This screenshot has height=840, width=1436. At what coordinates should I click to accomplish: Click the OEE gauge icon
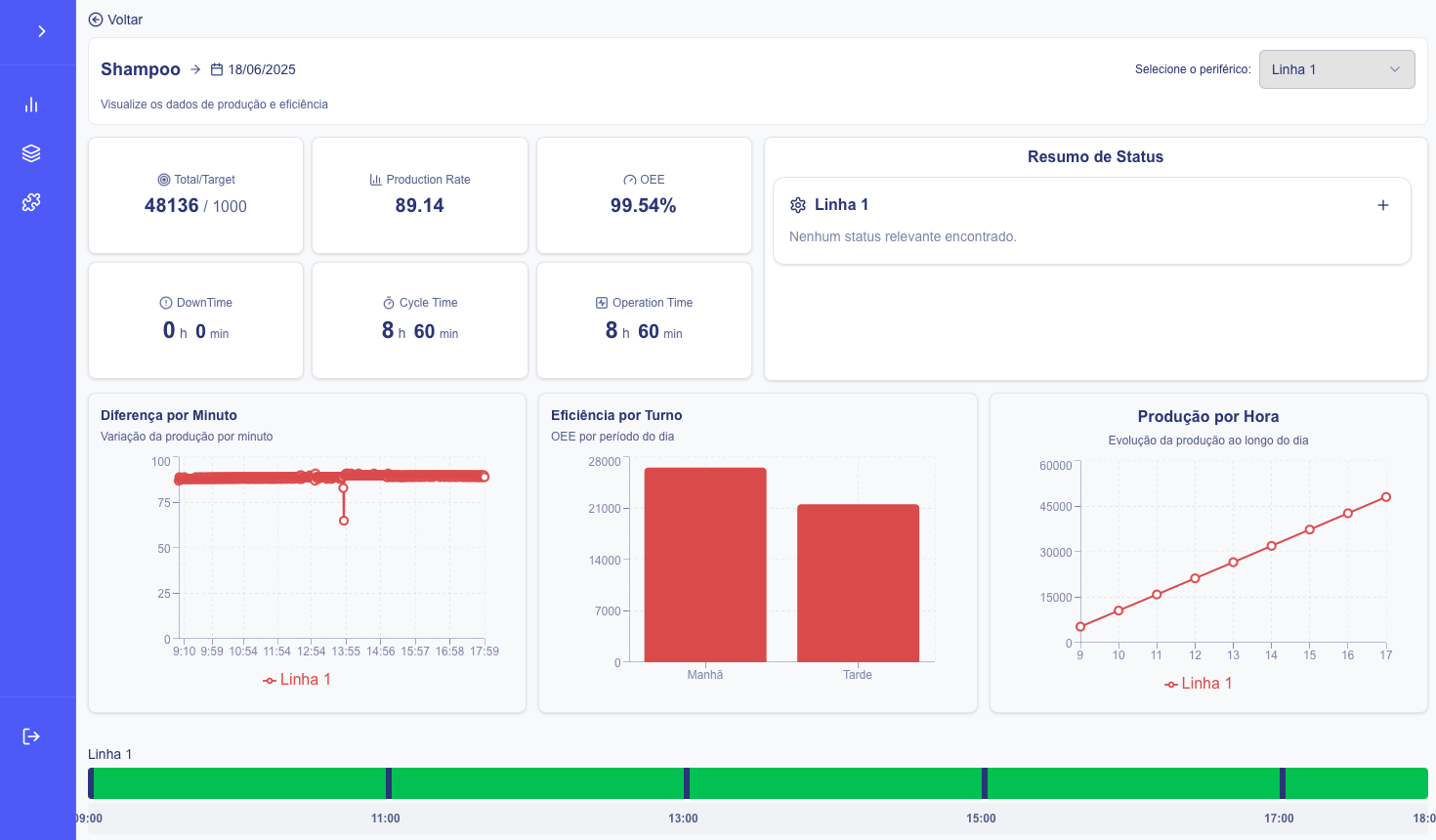coord(630,180)
